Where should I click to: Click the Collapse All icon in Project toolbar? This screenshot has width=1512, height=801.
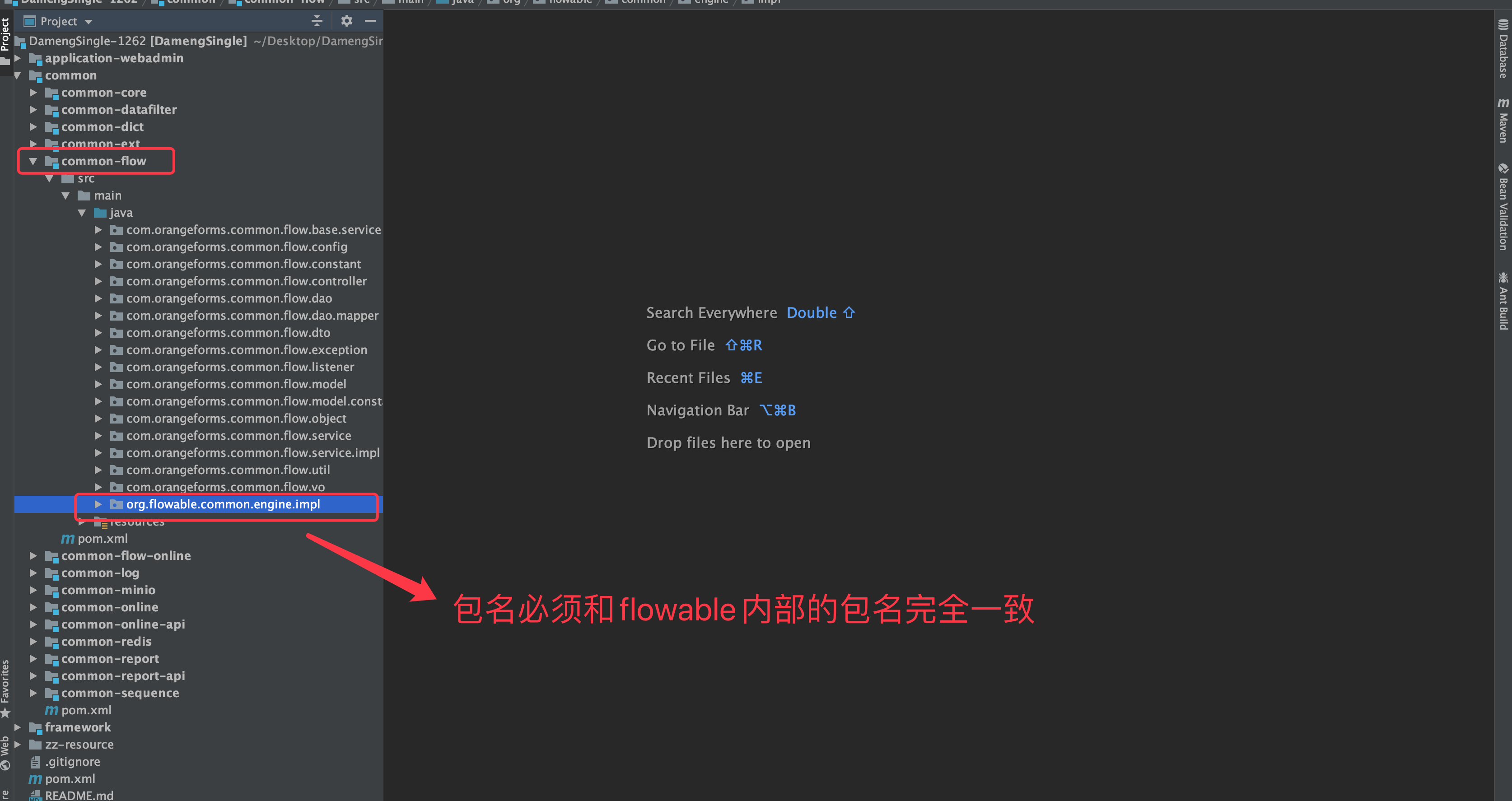(317, 21)
